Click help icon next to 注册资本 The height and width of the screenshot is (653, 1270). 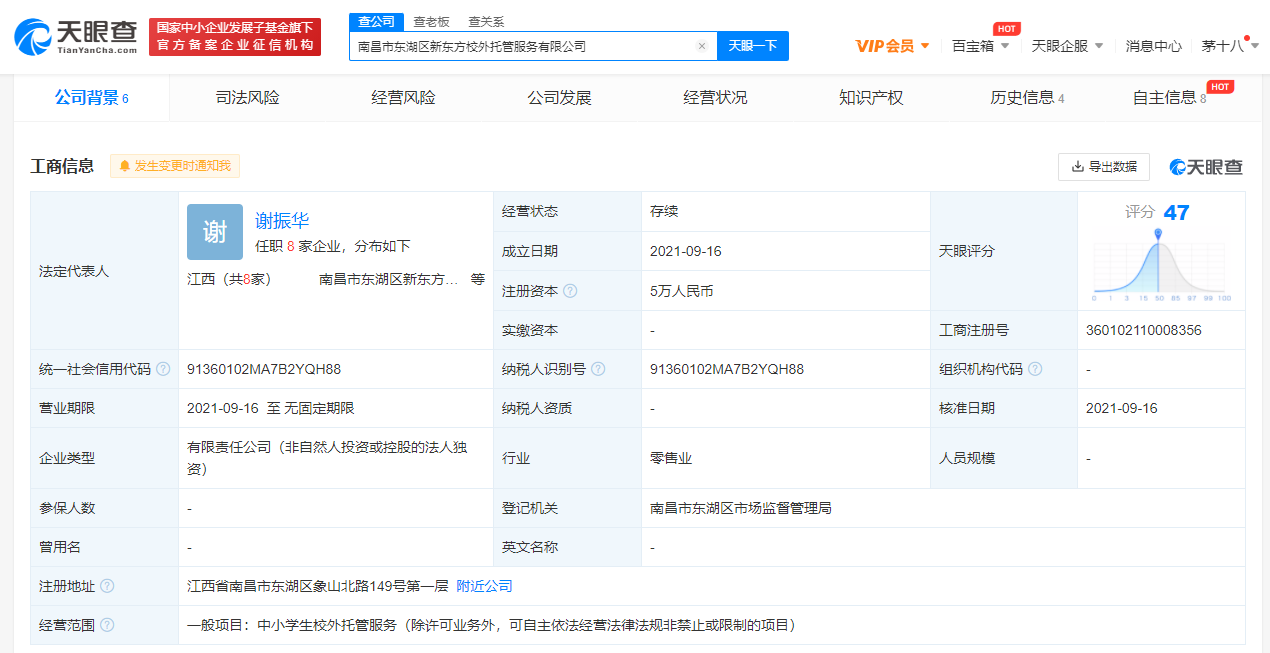570,291
